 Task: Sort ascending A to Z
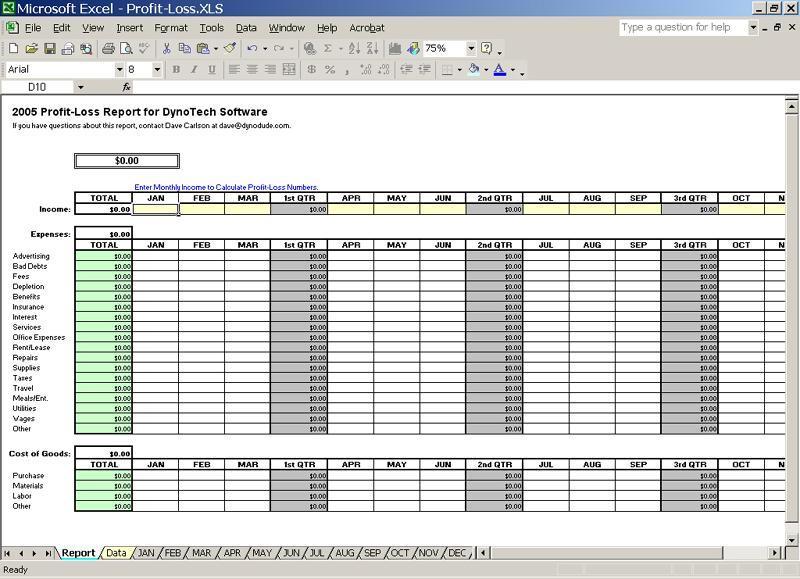354,48
